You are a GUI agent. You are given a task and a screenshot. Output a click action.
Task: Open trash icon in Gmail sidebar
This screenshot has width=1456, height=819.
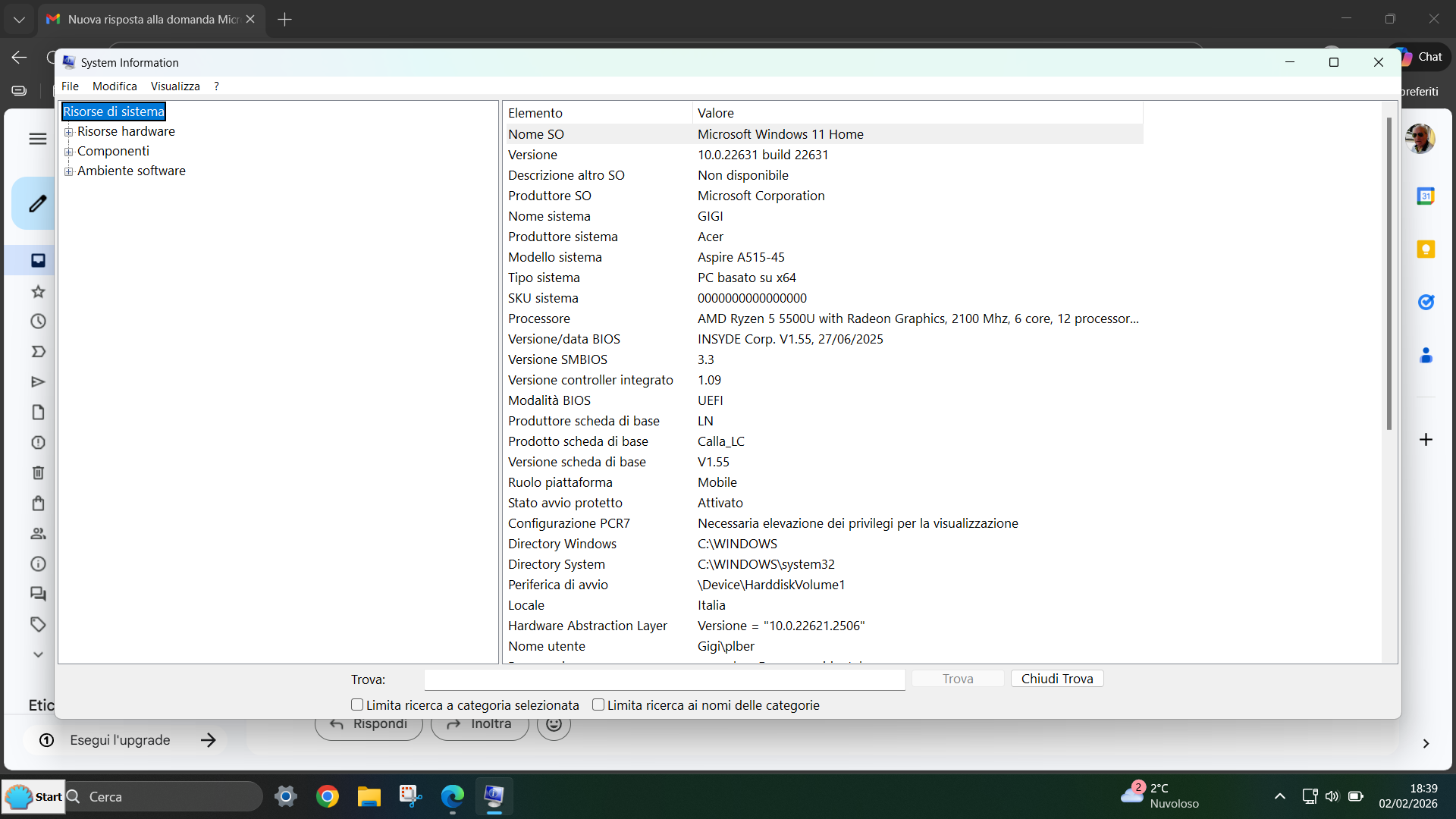pos(38,473)
